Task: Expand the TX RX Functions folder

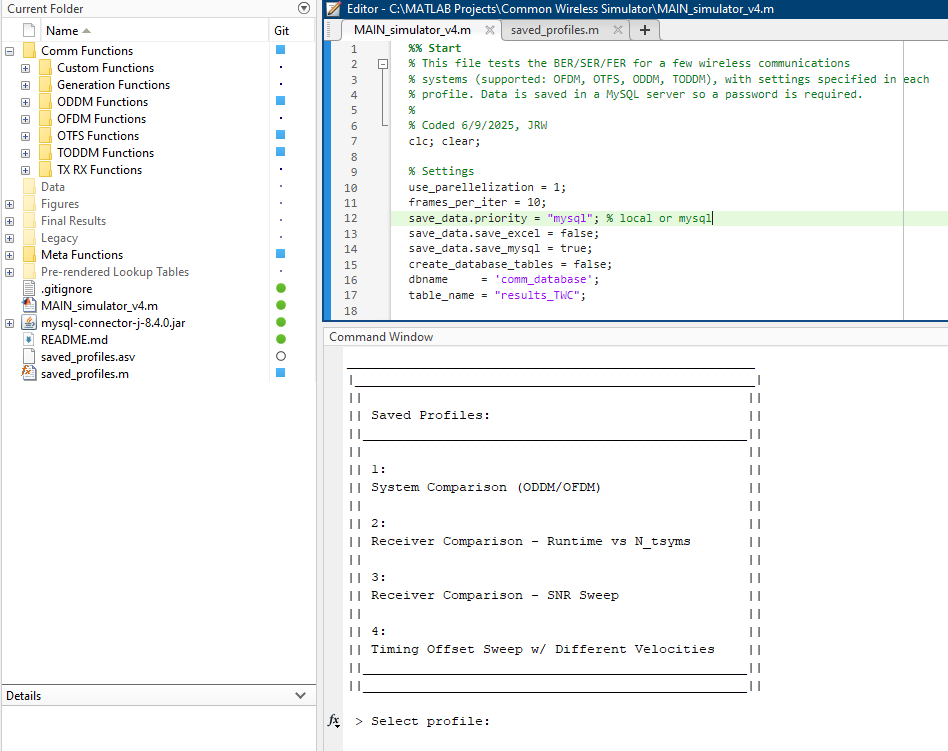Action: (x=25, y=170)
